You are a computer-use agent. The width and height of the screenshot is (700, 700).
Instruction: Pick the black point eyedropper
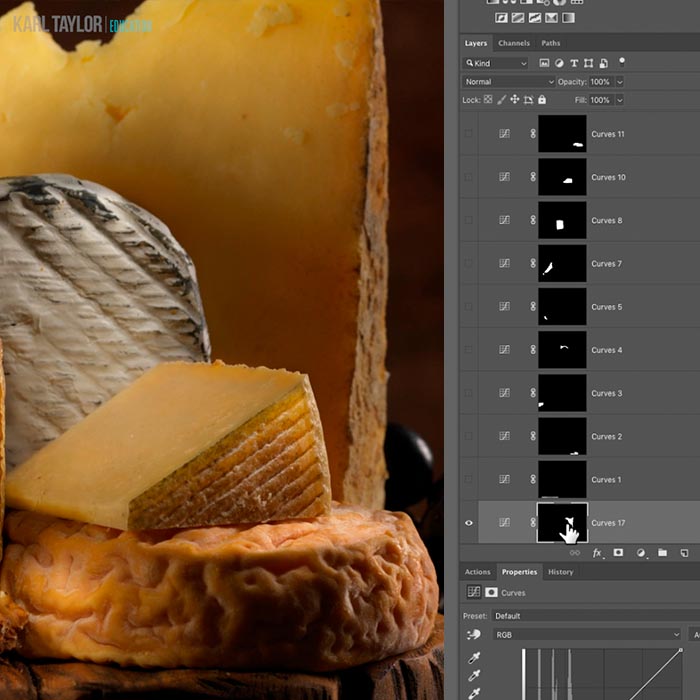click(x=474, y=658)
